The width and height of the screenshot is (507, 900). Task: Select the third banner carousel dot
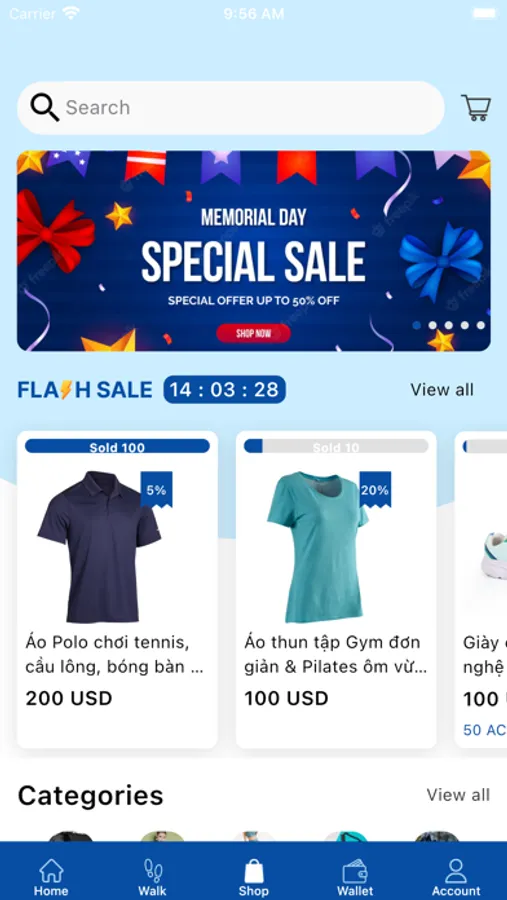[x=448, y=325]
